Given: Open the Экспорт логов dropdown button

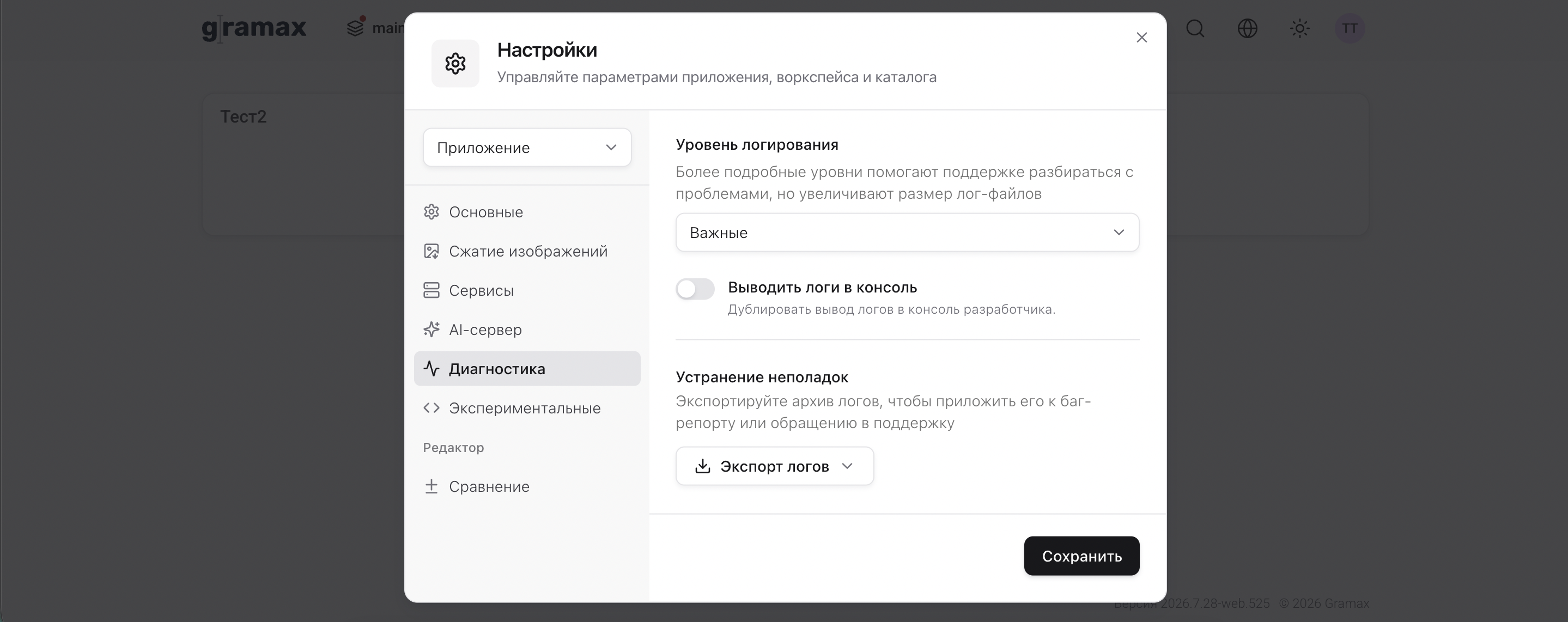Looking at the screenshot, I should pos(775,466).
